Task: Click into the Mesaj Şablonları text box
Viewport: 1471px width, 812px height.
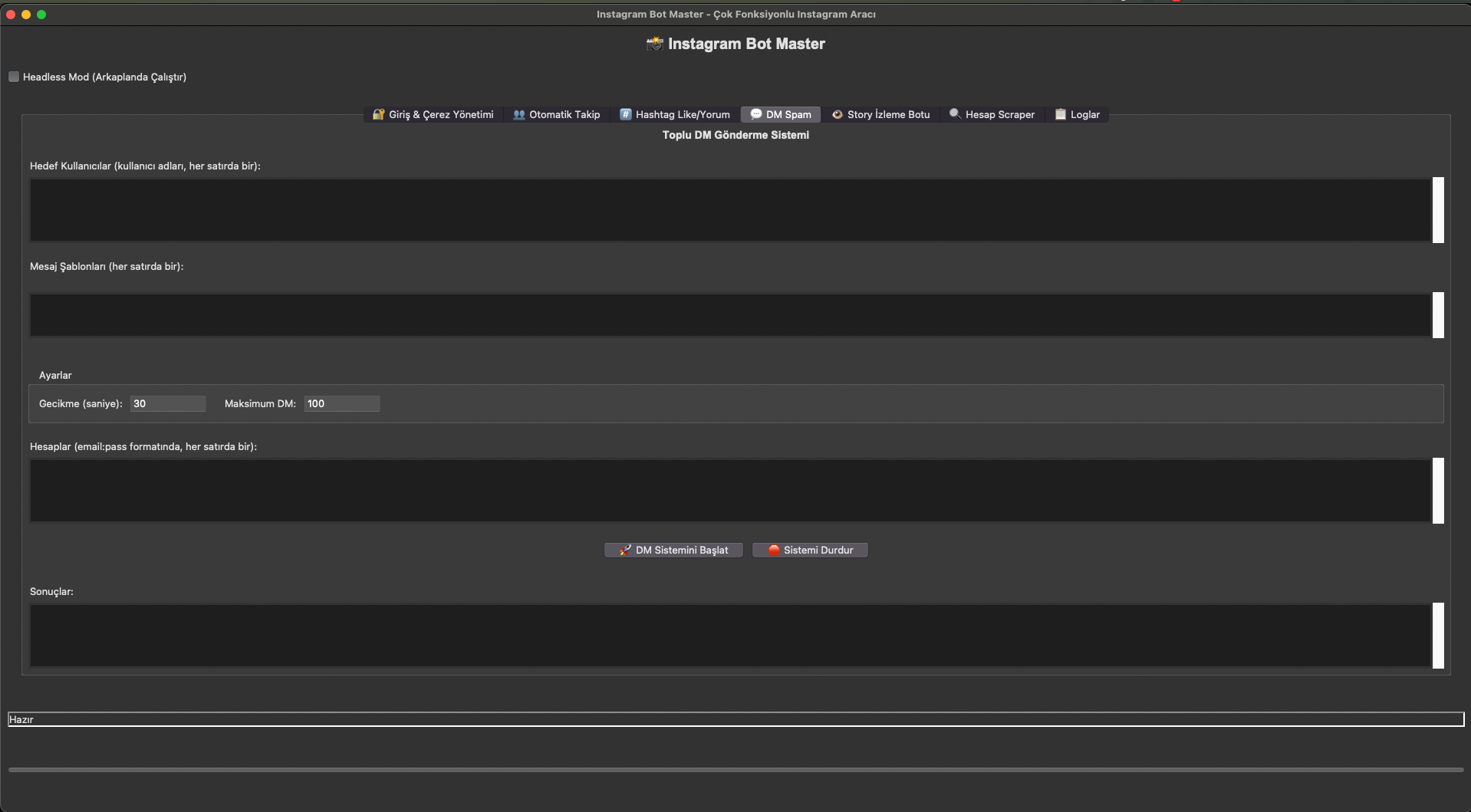Action: [730, 314]
